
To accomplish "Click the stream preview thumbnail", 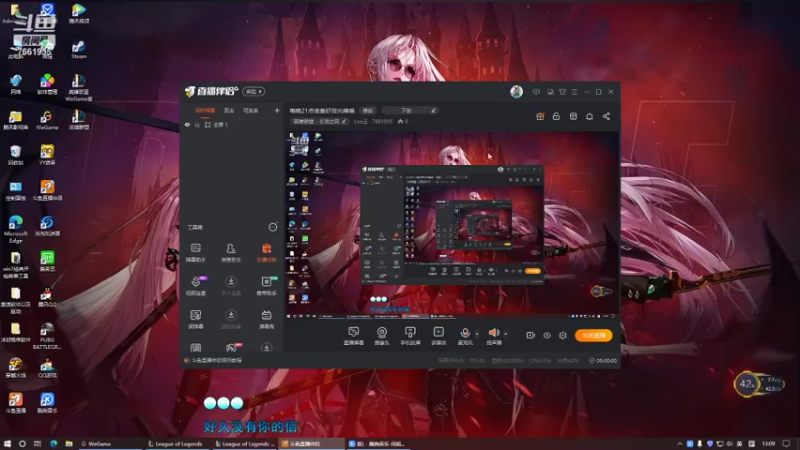I will point(452,224).
